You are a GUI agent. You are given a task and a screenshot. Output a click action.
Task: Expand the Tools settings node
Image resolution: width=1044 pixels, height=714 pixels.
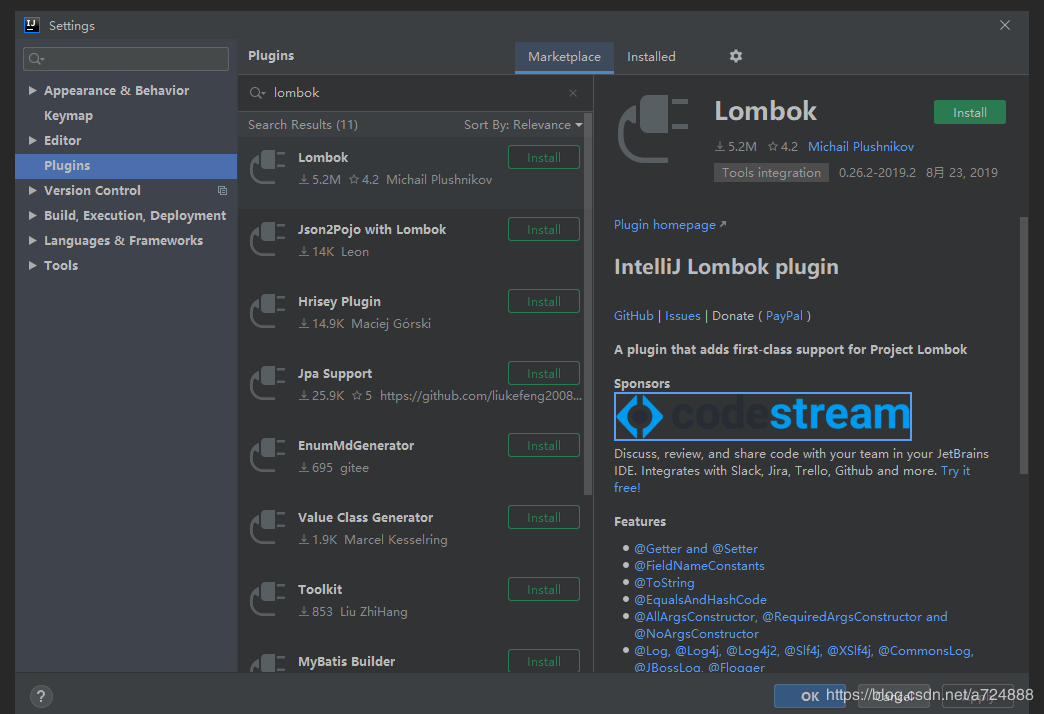pos(32,265)
